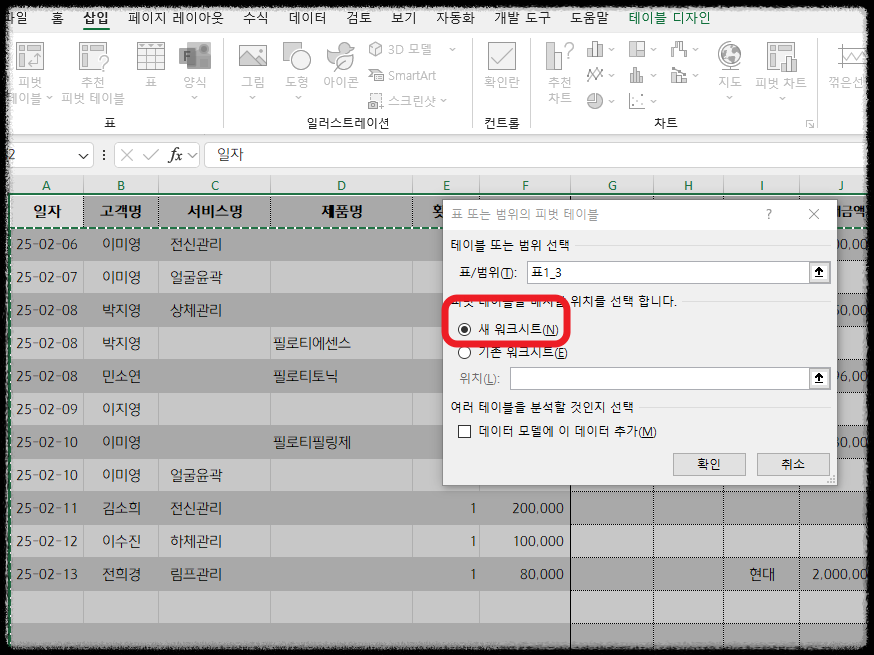
Task: Collapse dialog via 표/범위 range selector arrow
Action: point(818,272)
